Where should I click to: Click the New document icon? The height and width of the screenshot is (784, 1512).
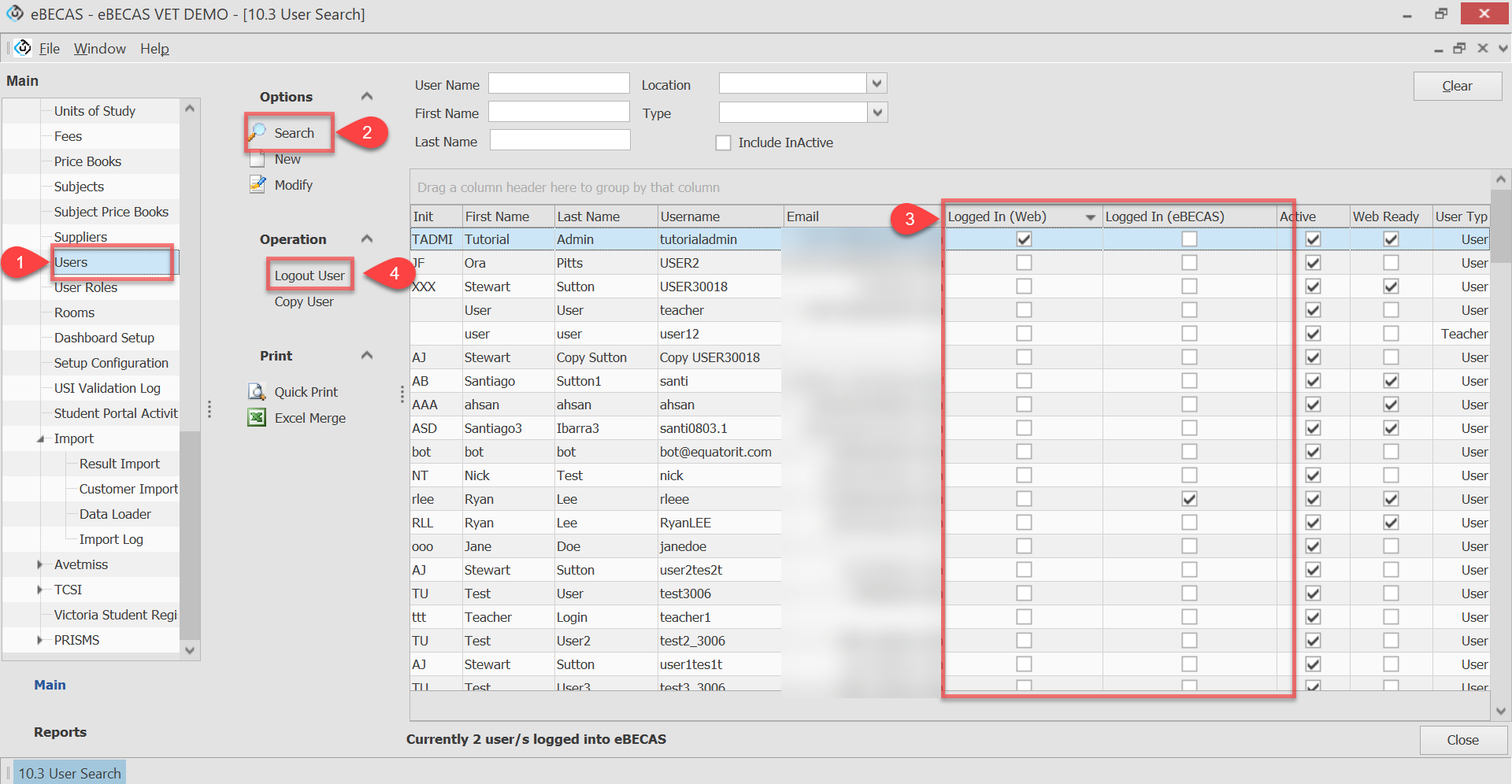click(257, 160)
